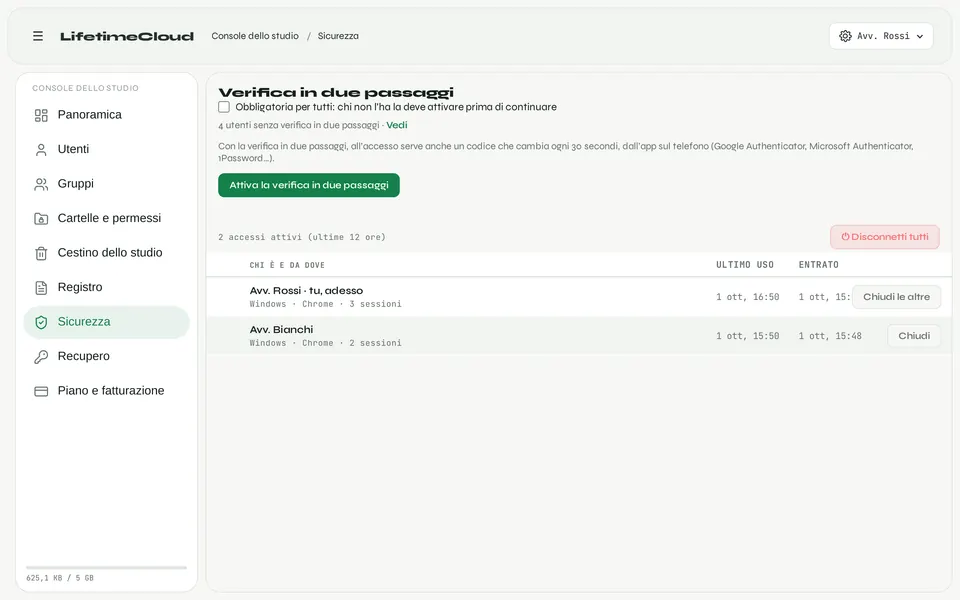
Task: Open the Panoramica section
Action: pyautogui.click(x=107, y=115)
